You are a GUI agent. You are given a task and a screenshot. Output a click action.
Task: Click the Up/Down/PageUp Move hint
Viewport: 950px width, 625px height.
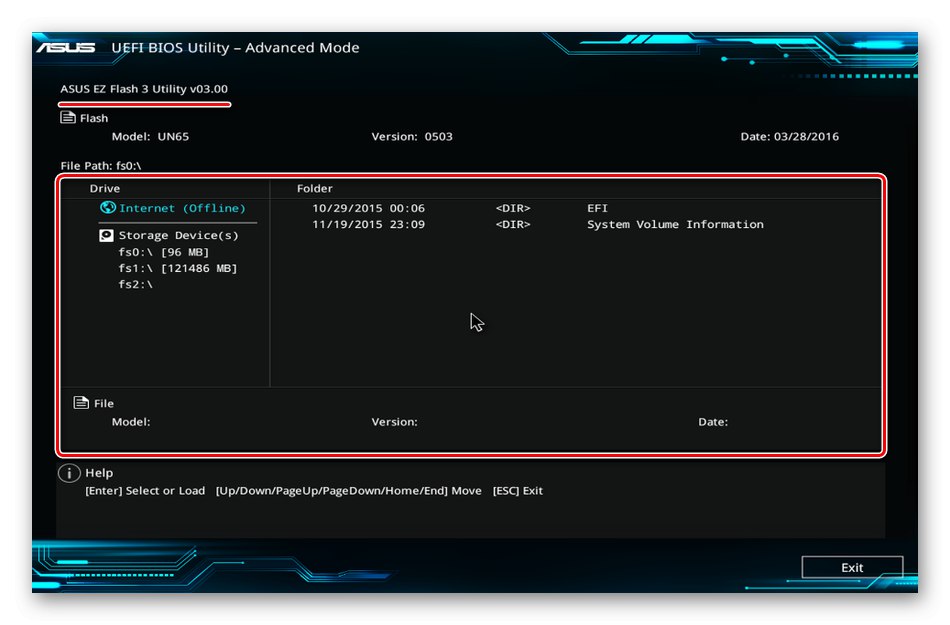click(x=348, y=491)
